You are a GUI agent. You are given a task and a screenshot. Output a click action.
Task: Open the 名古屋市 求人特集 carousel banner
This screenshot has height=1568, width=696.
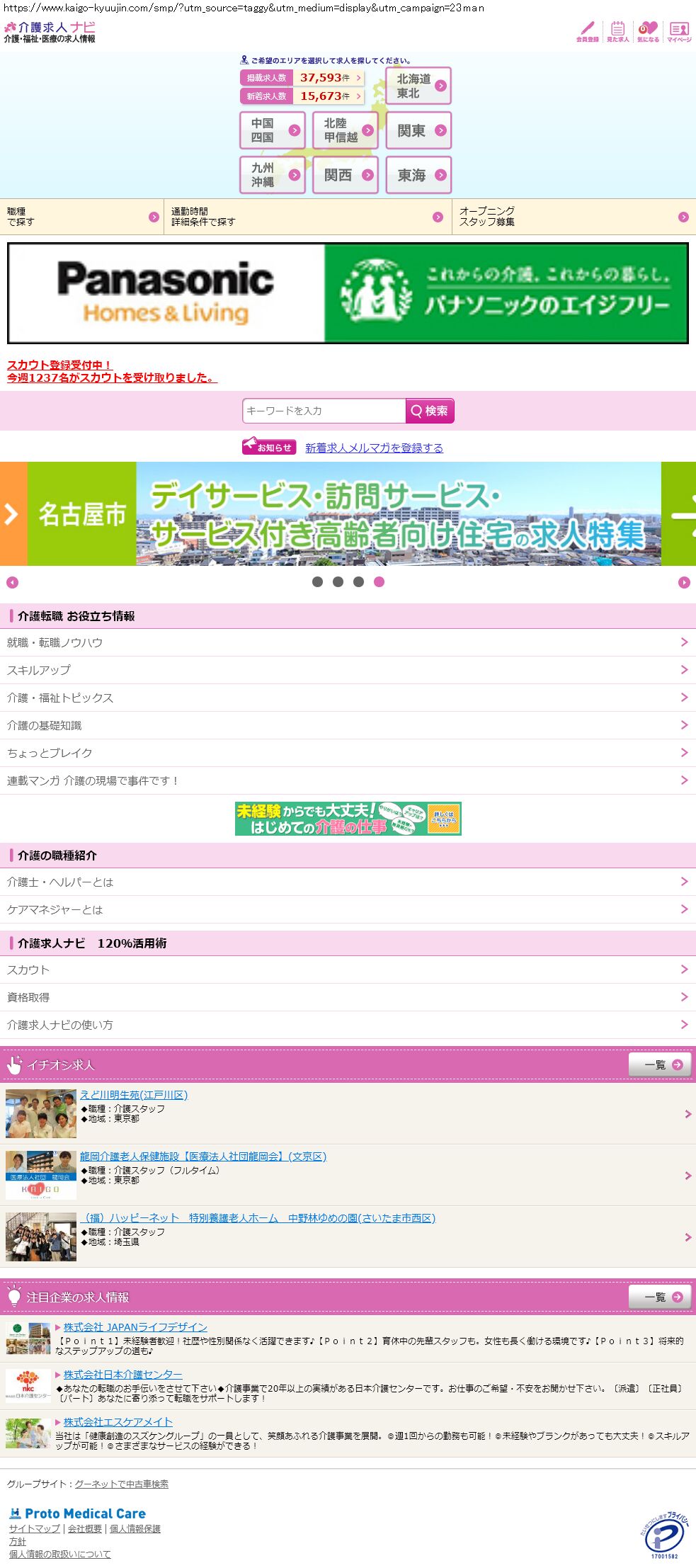pyautogui.click(x=344, y=513)
